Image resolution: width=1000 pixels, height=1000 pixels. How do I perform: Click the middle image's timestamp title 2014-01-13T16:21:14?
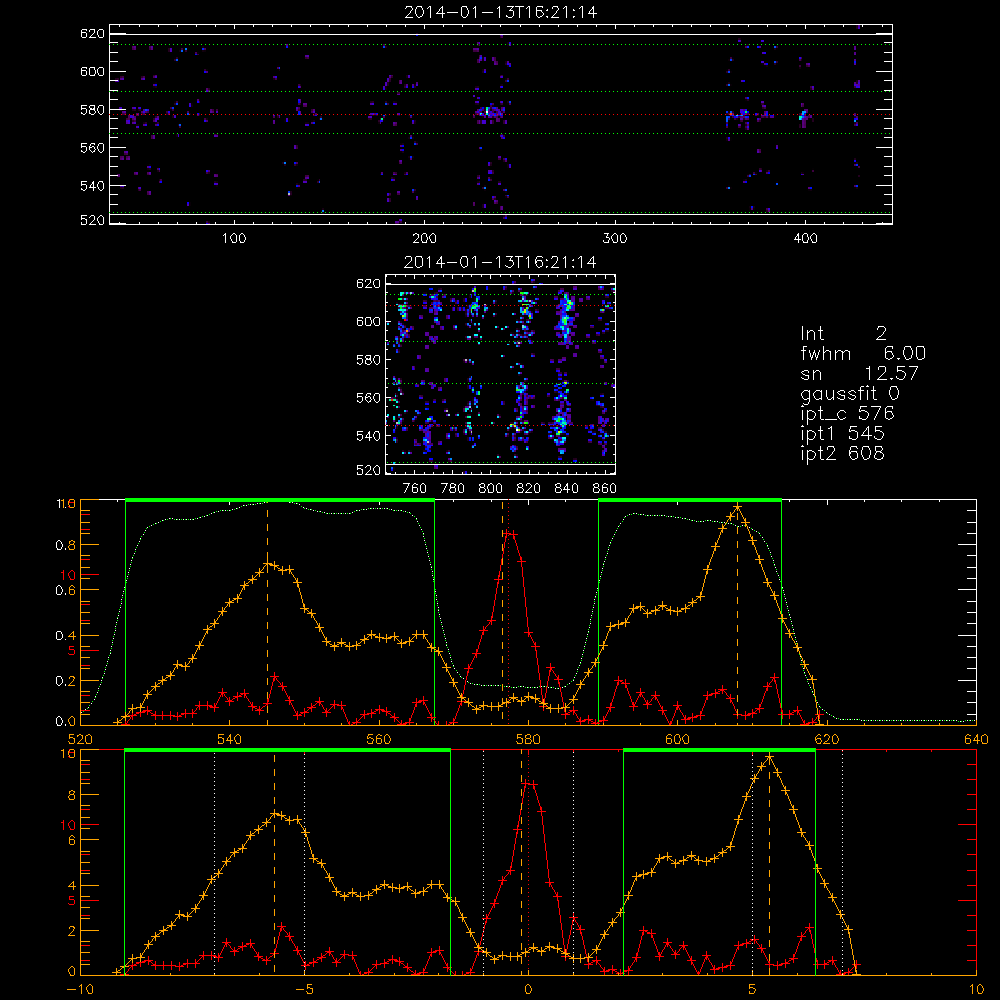(500, 262)
